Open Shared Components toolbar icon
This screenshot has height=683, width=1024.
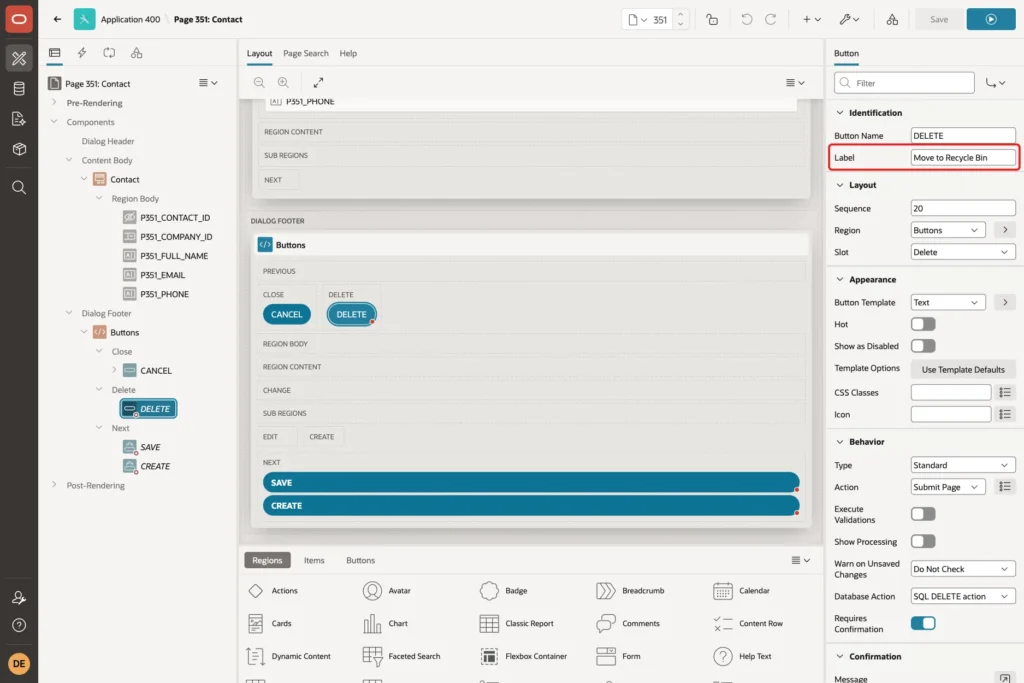point(892,20)
